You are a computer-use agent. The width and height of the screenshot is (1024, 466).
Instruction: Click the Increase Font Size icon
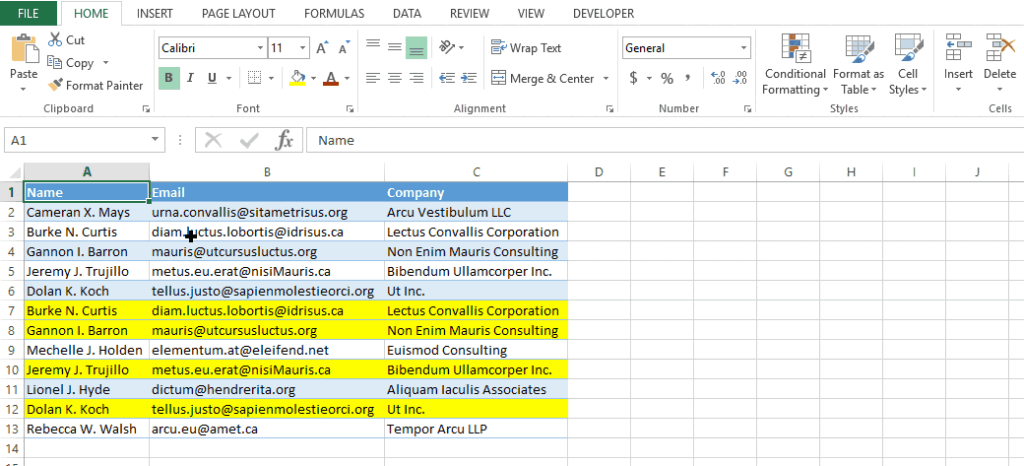(x=323, y=48)
